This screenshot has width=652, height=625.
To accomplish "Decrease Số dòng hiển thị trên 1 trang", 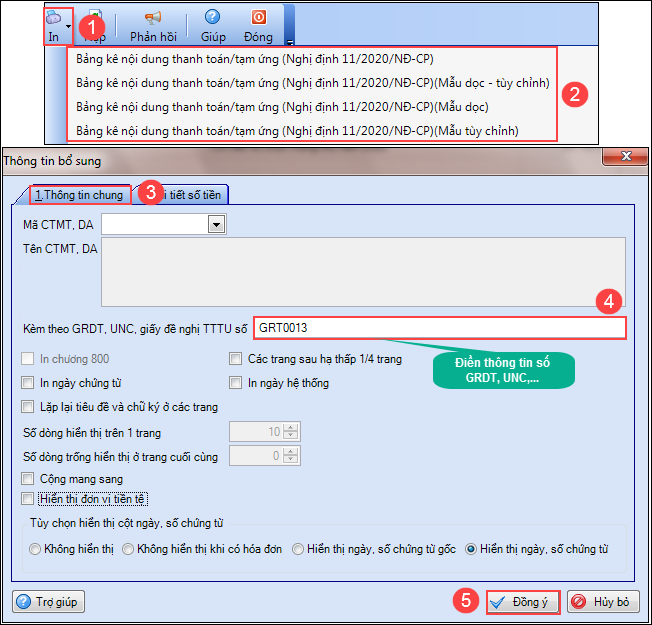I will [x=291, y=435].
